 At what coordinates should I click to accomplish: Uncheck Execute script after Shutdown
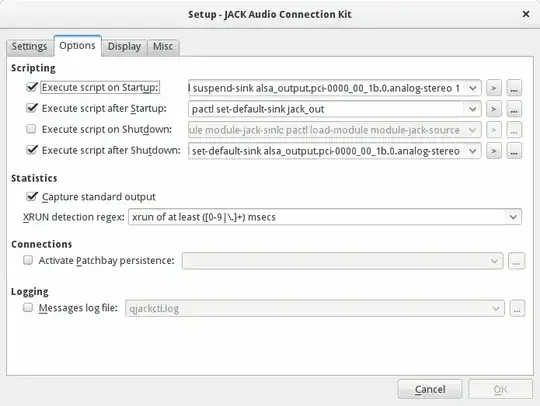point(31,150)
